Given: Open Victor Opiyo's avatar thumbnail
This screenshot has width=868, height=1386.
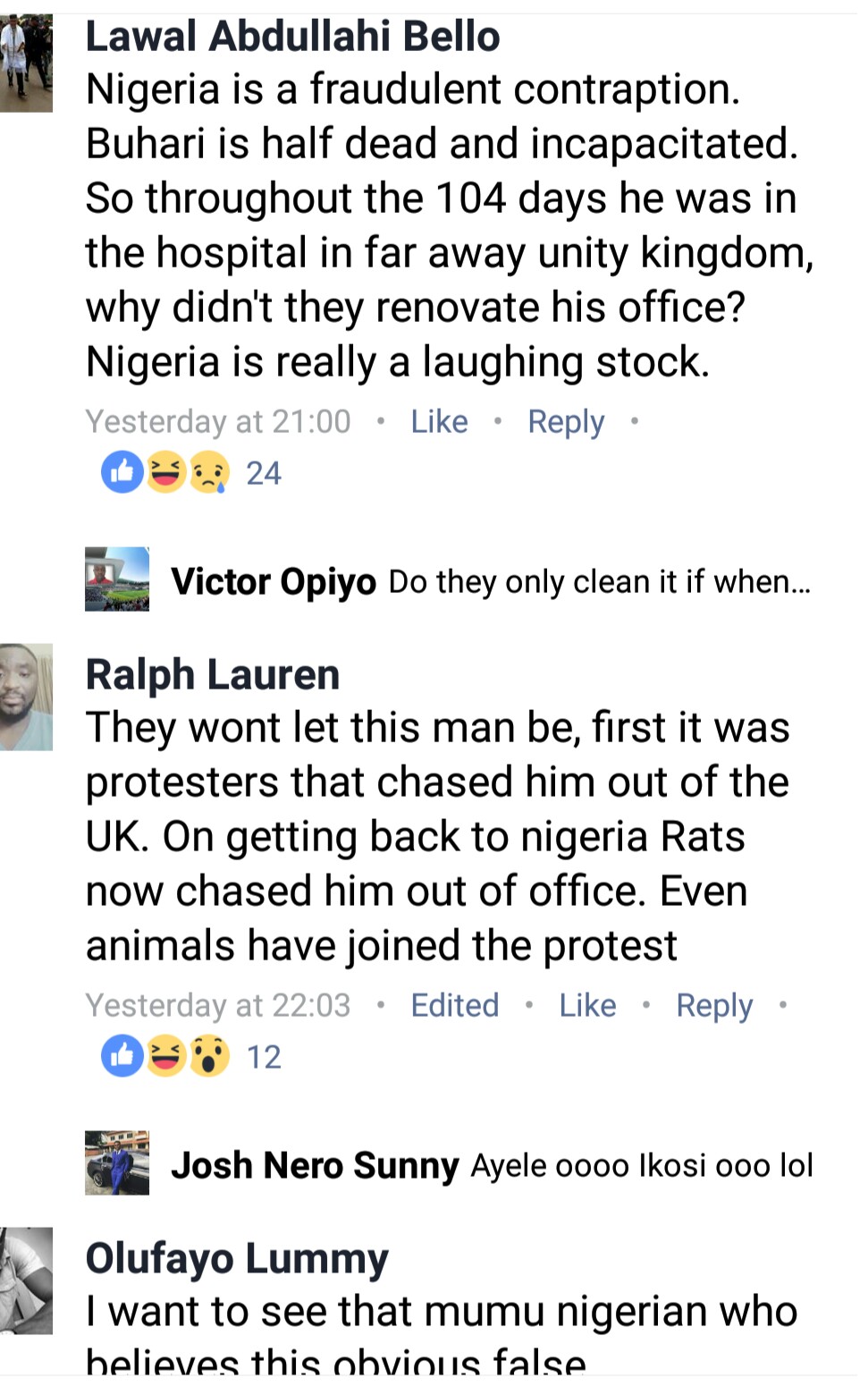Looking at the screenshot, I should click(117, 579).
